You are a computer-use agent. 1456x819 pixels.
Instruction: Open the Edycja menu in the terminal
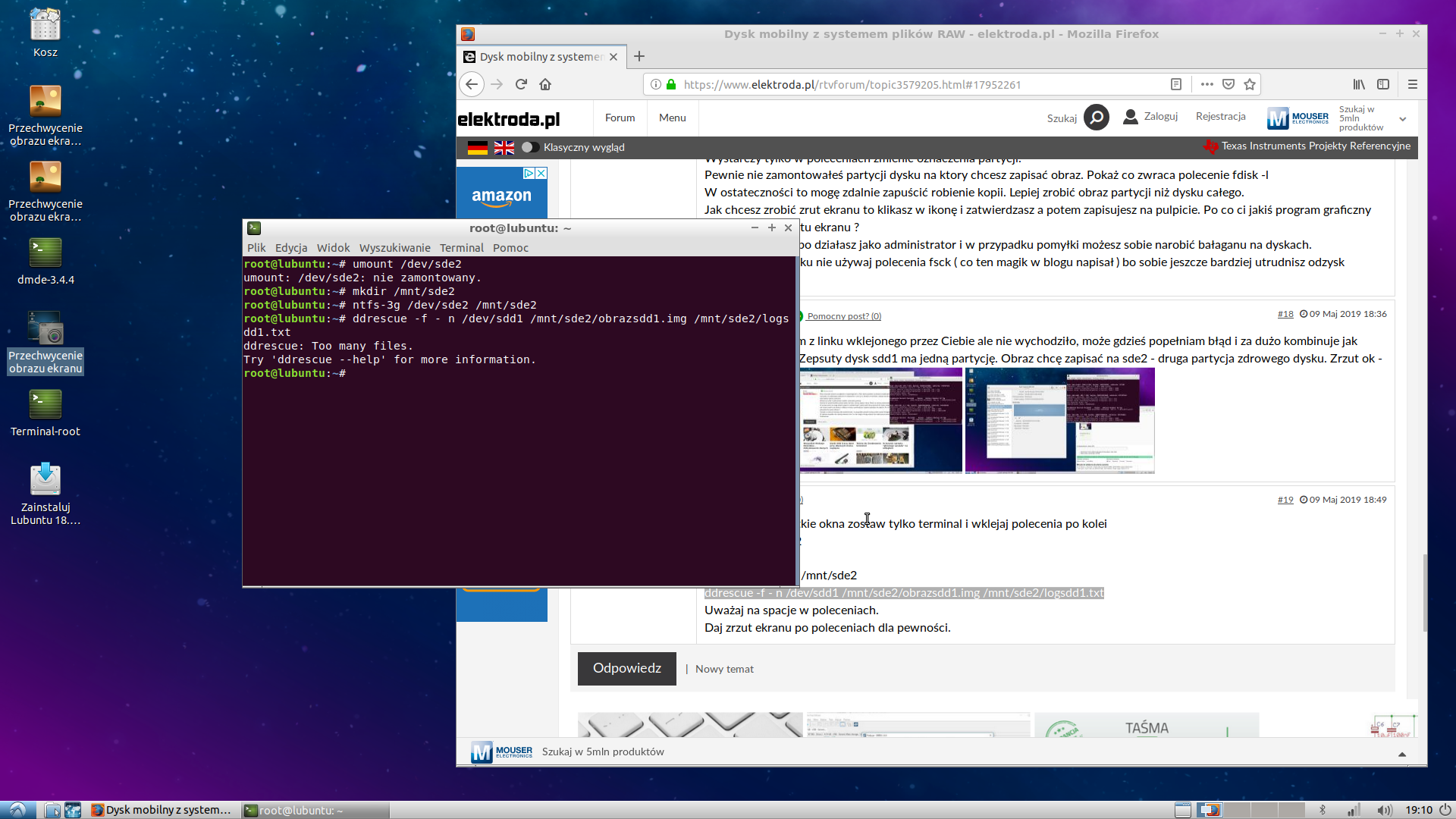click(291, 248)
